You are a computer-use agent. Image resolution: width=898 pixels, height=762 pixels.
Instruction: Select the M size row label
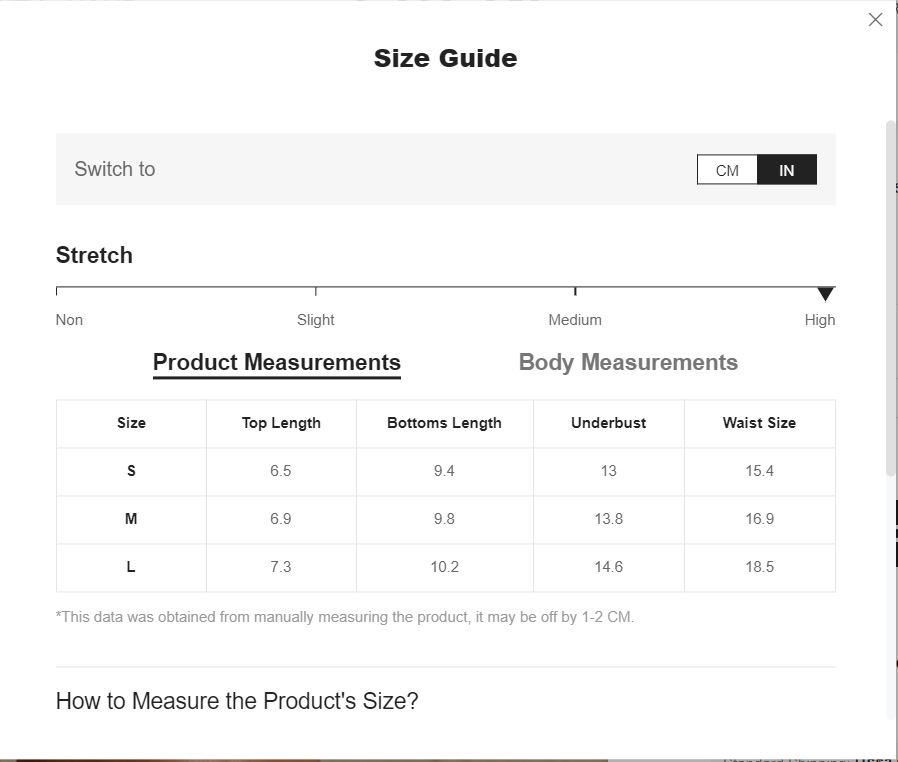pos(131,519)
